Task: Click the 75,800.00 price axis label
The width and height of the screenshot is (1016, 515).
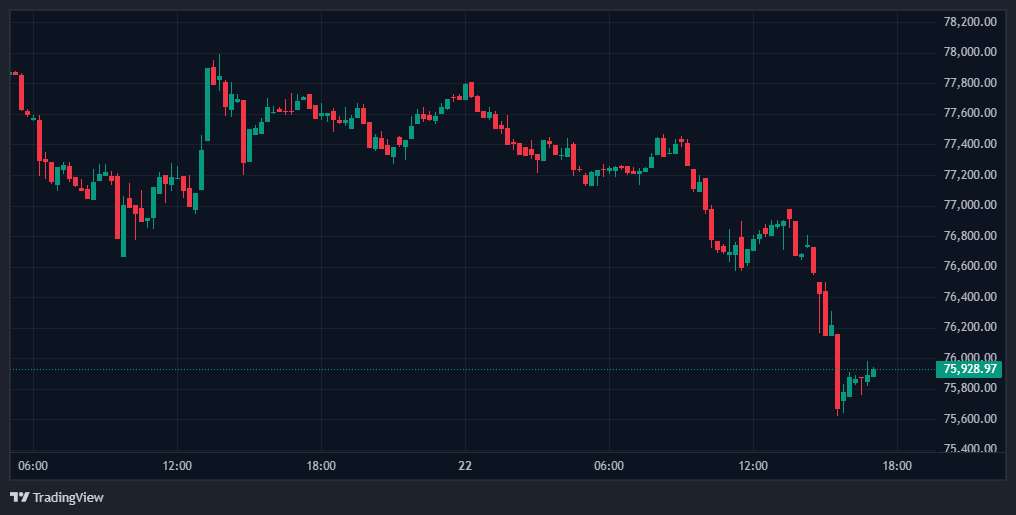Action: pyautogui.click(x=970, y=387)
